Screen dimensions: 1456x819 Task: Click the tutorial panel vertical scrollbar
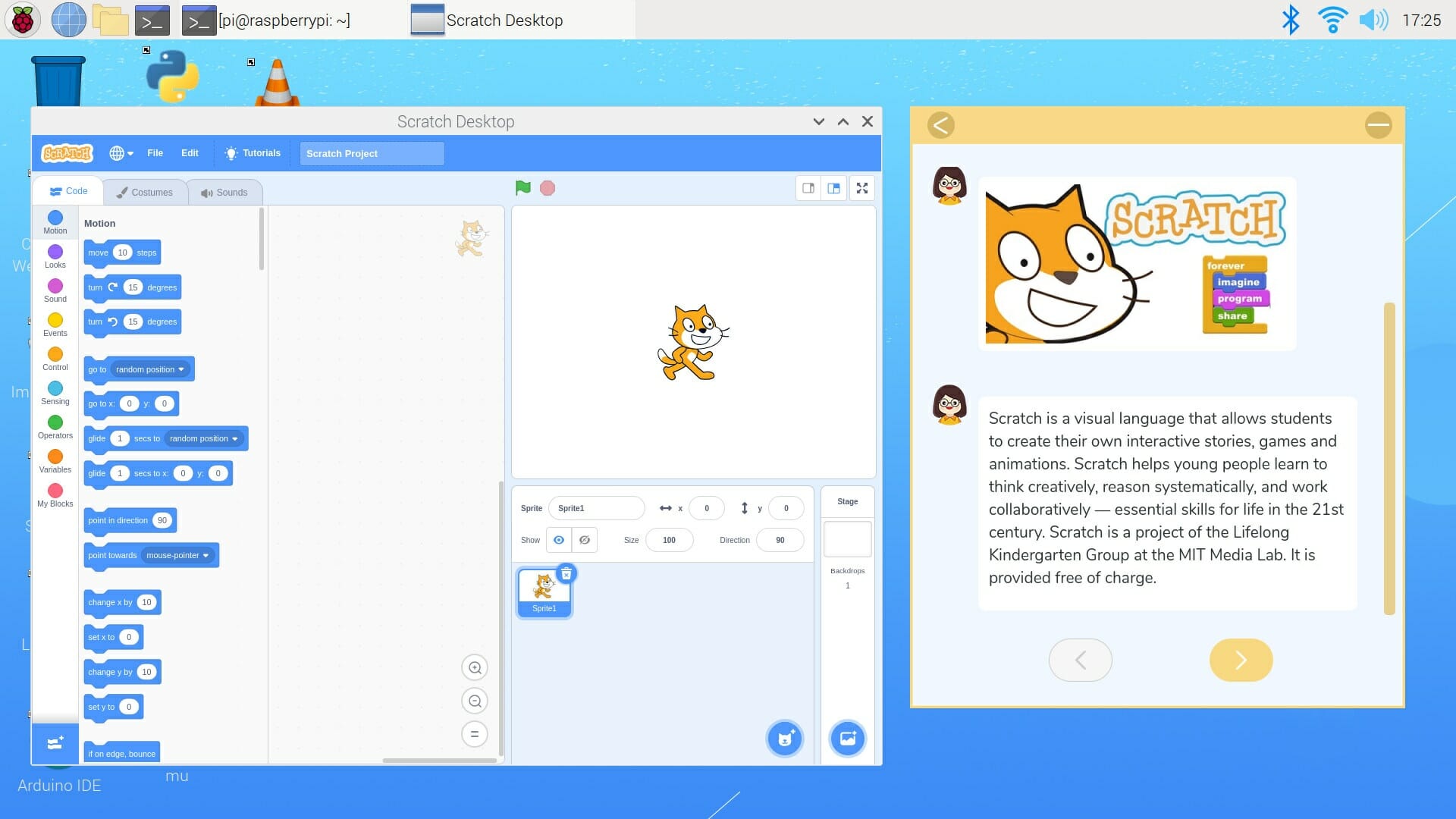pos(1389,459)
